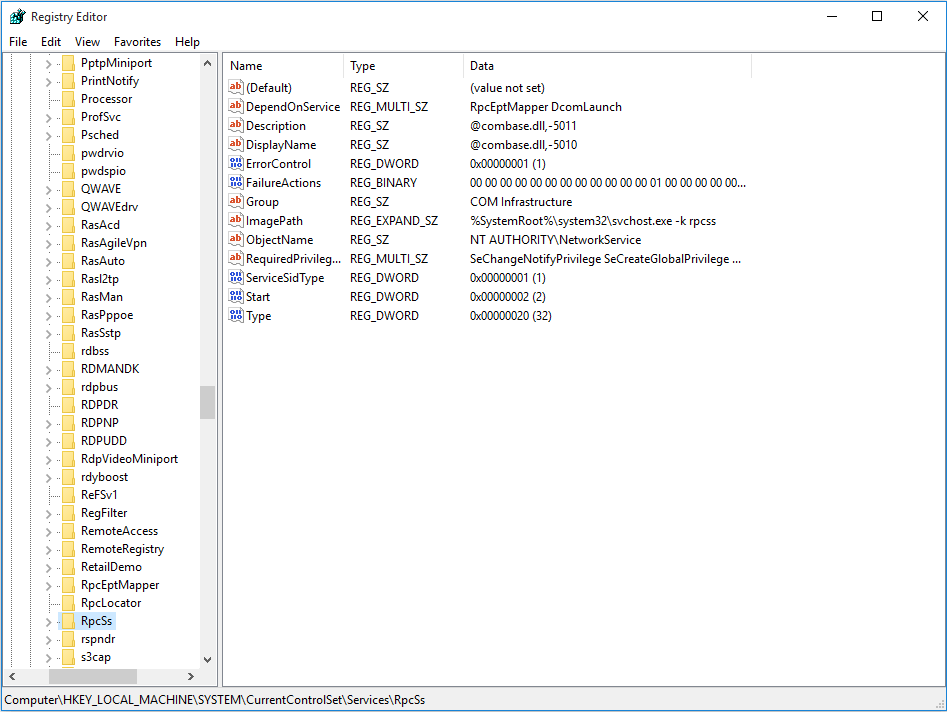Select the RpcLocator key
Image resolution: width=947 pixels, height=712 pixels.
click(111, 603)
